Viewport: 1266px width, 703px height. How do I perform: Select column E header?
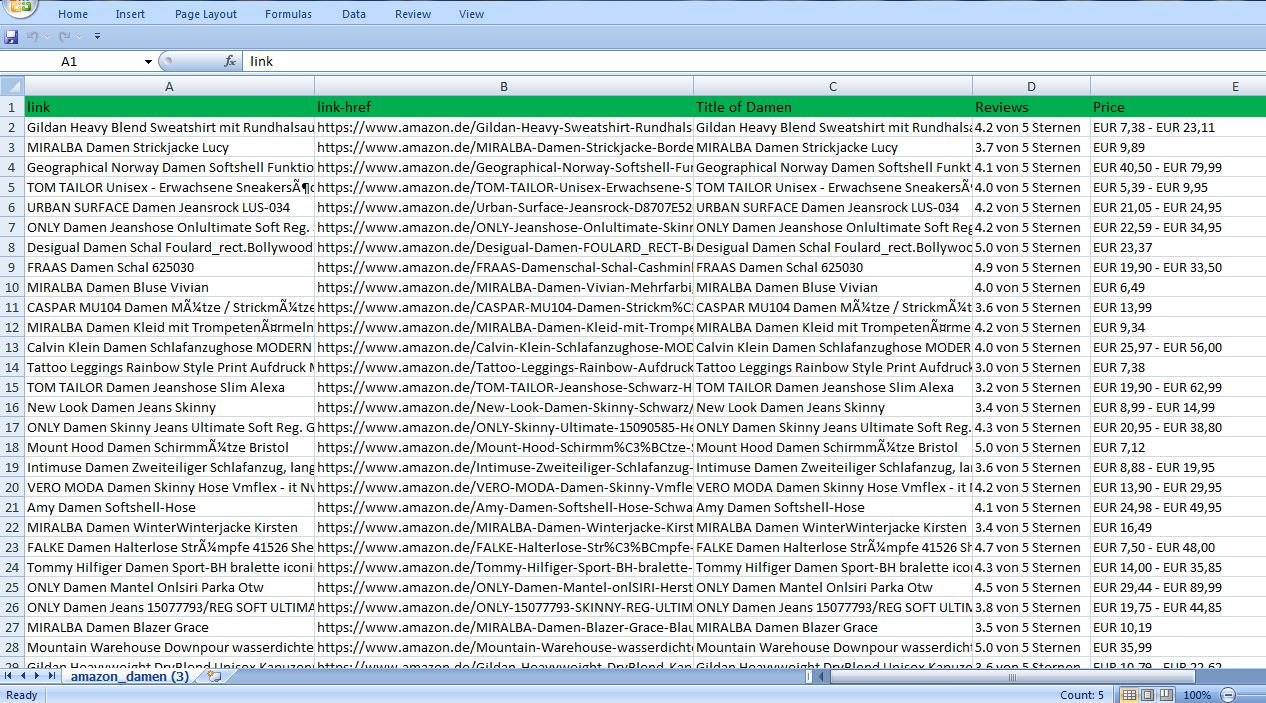pyautogui.click(x=1178, y=87)
